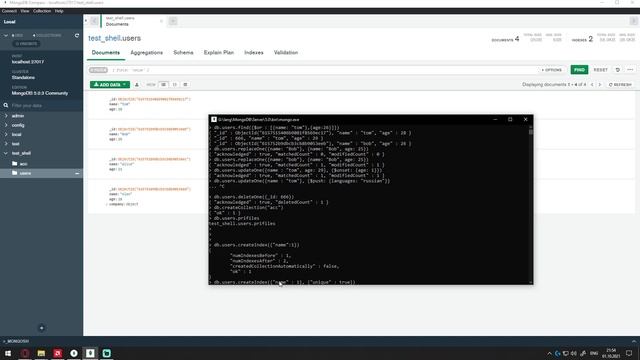This screenshot has height=360, width=640.
Task: Click the test_shell database link in title
Action: (104, 38)
